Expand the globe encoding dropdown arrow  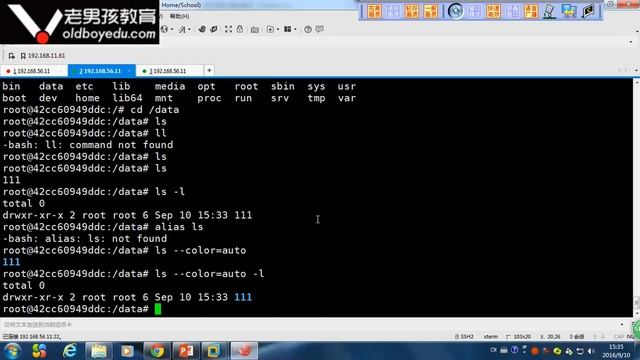(x=171, y=29)
